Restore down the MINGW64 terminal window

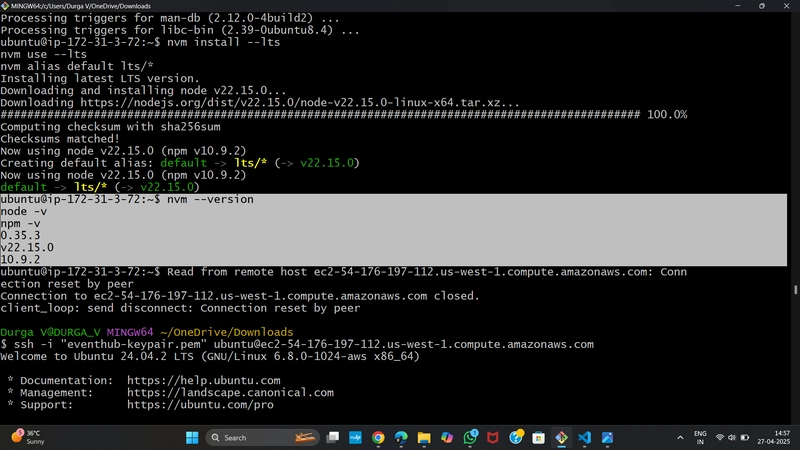pos(762,6)
